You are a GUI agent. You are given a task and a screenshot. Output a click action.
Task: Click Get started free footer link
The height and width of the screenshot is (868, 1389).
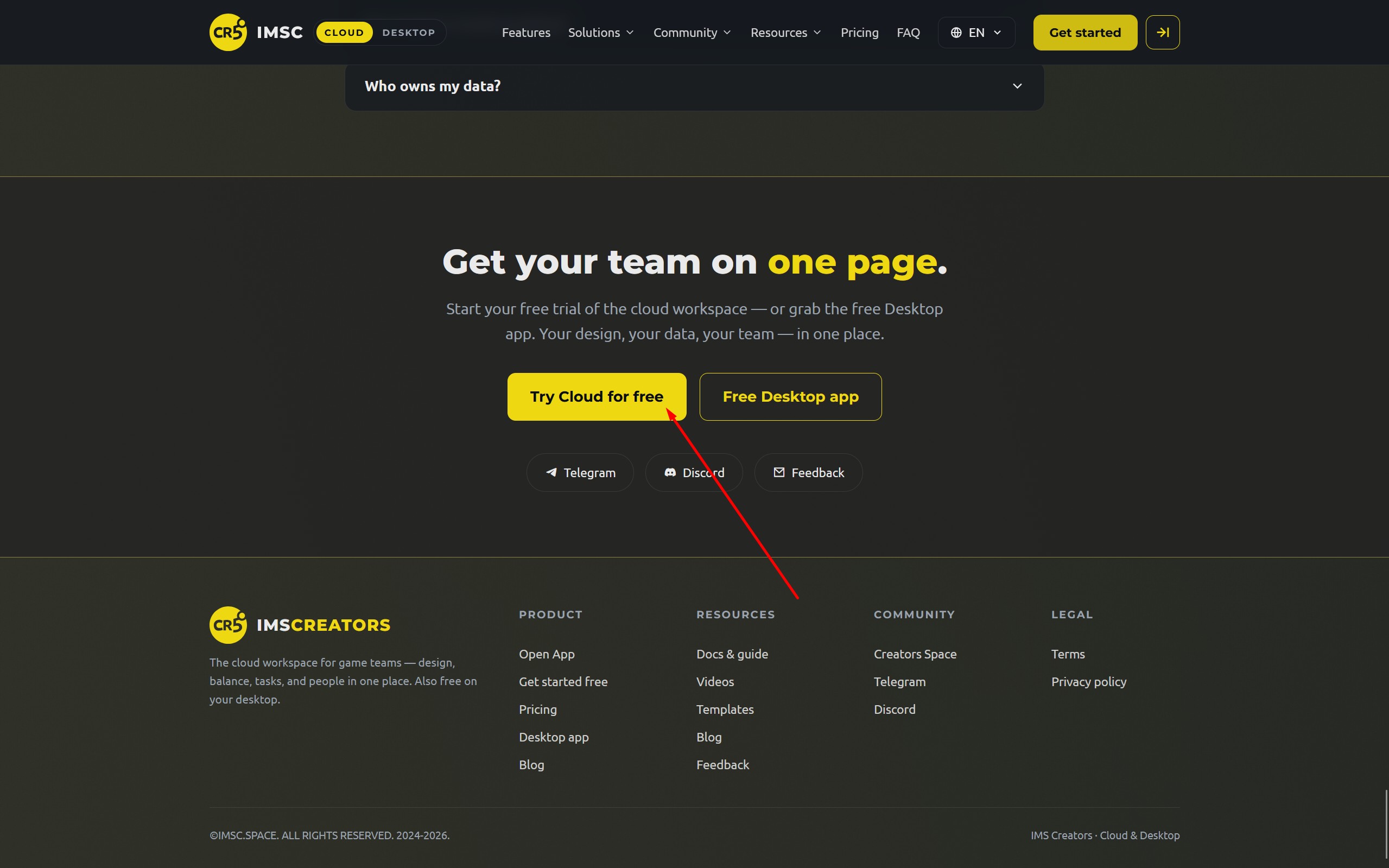point(563,681)
